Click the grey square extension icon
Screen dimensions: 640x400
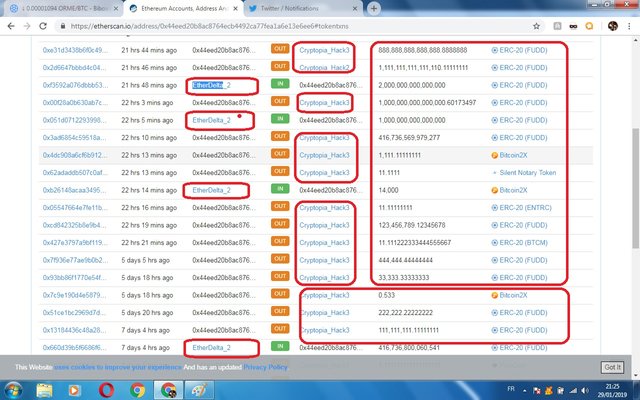point(557,26)
